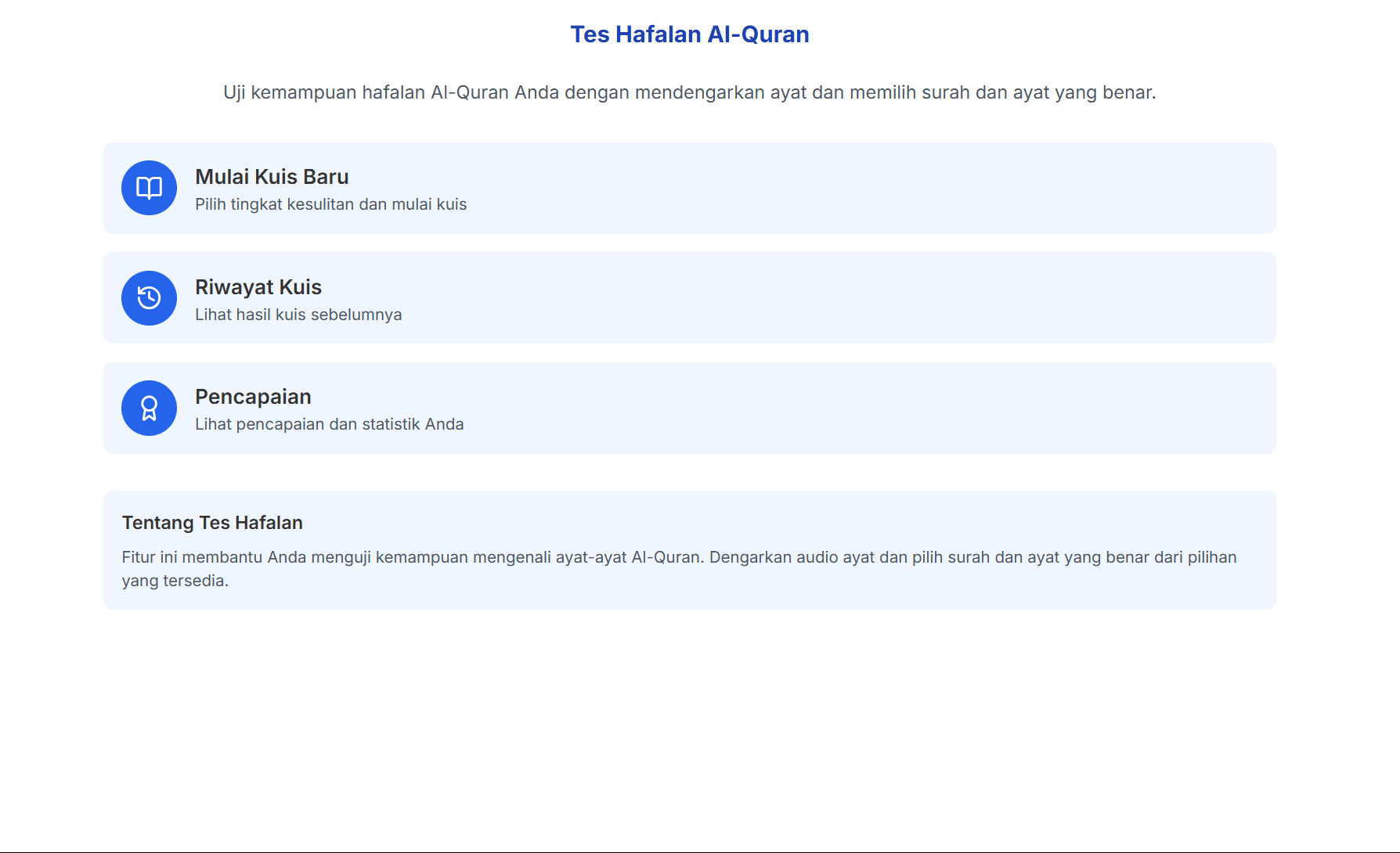Click the 'Tes Hafalan Al-Quran' page heading
The width and height of the screenshot is (1400, 853).
click(x=690, y=34)
